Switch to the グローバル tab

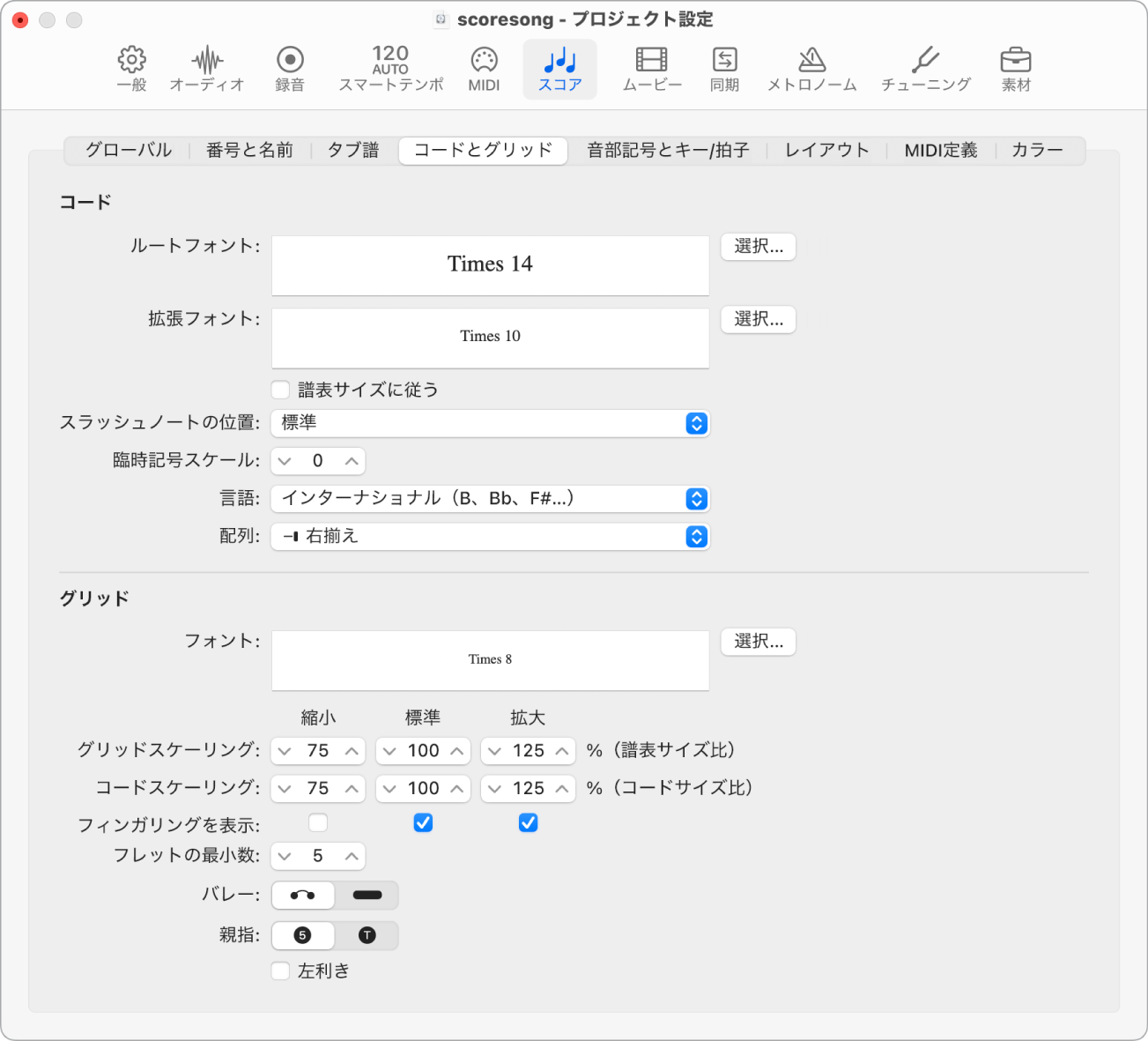click(x=127, y=150)
